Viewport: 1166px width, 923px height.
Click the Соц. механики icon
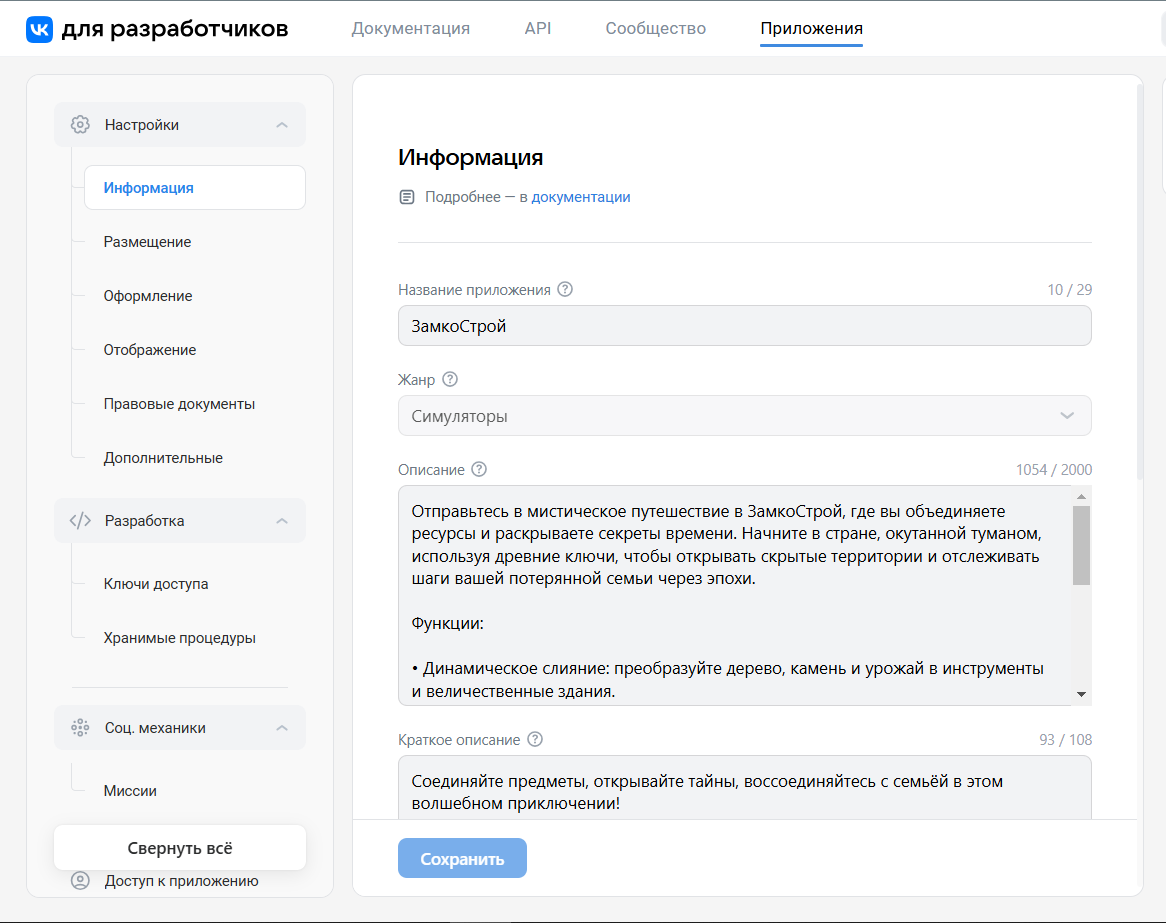click(80, 728)
